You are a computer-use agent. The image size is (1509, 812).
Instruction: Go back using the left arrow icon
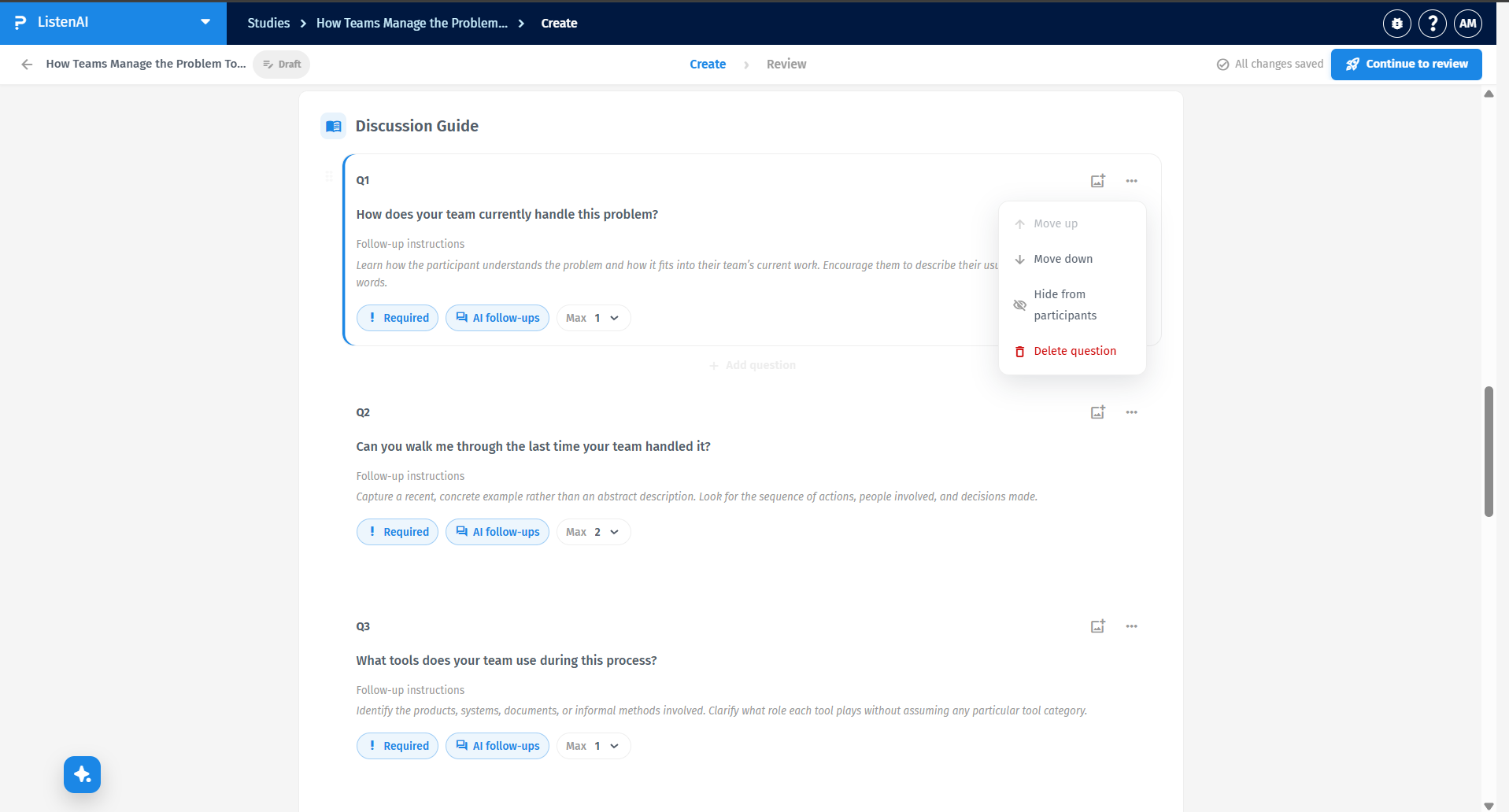click(27, 65)
